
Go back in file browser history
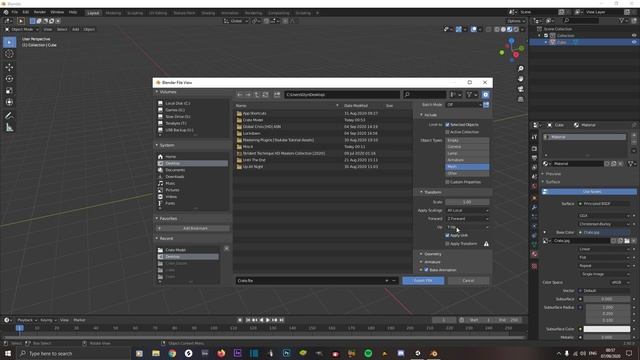pyautogui.click(x=240, y=95)
